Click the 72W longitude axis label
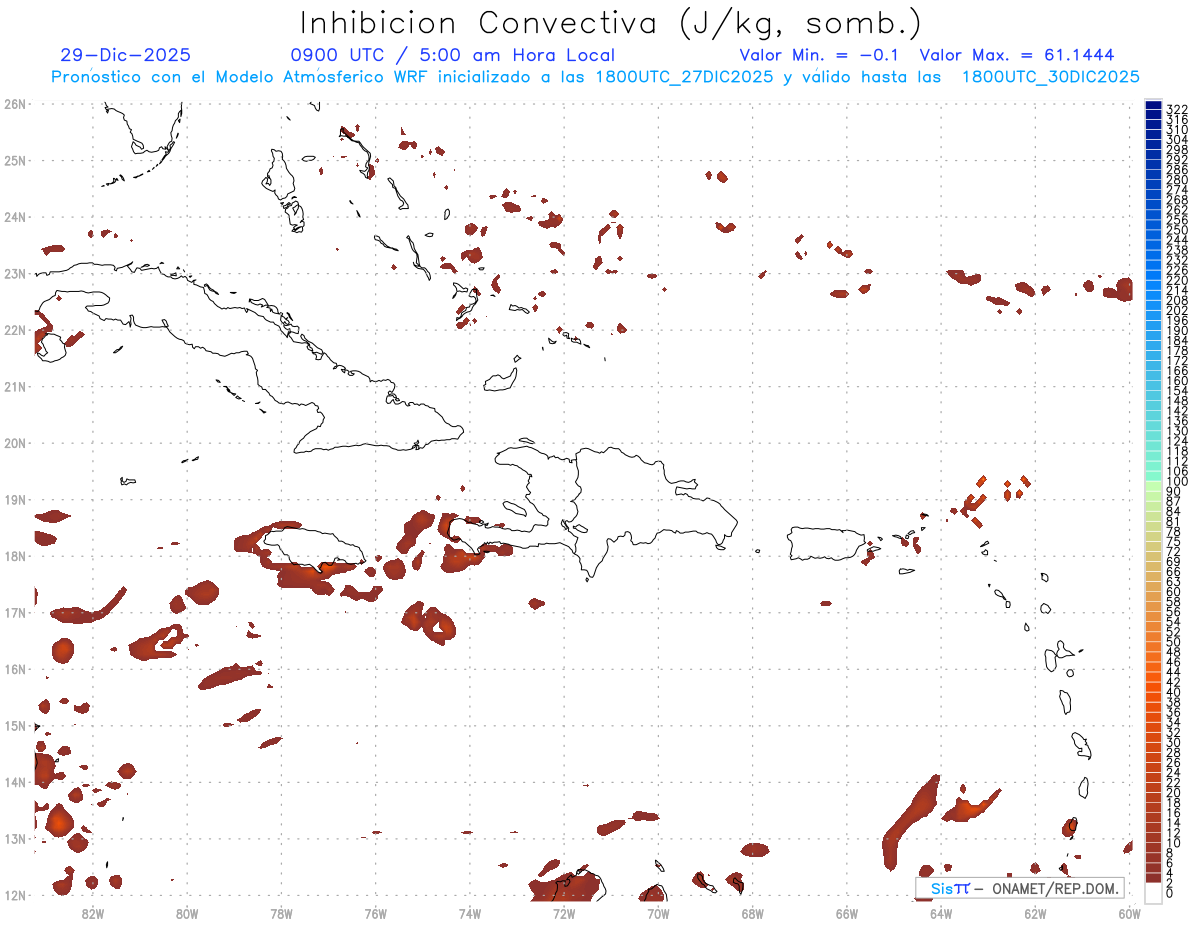 pyautogui.click(x=564, y=912)
